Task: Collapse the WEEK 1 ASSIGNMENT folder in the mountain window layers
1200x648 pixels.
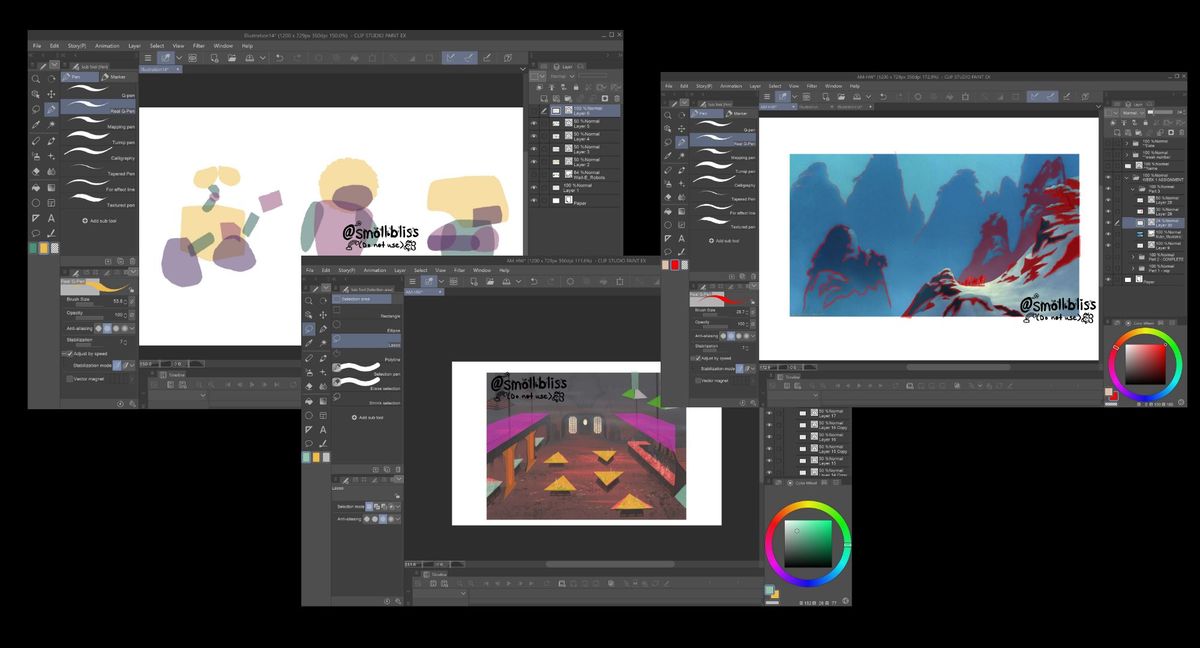Action: click(1126, 176)
